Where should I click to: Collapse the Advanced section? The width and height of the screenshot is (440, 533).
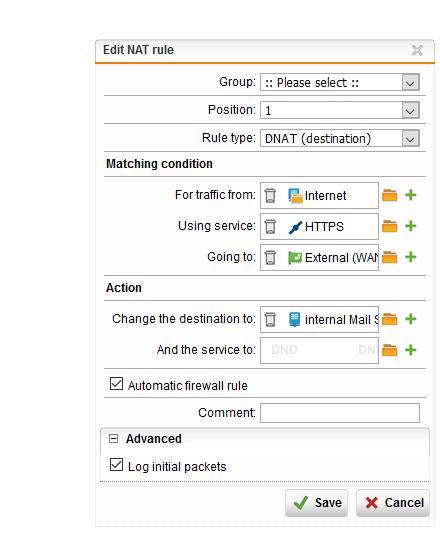[113, 439]
